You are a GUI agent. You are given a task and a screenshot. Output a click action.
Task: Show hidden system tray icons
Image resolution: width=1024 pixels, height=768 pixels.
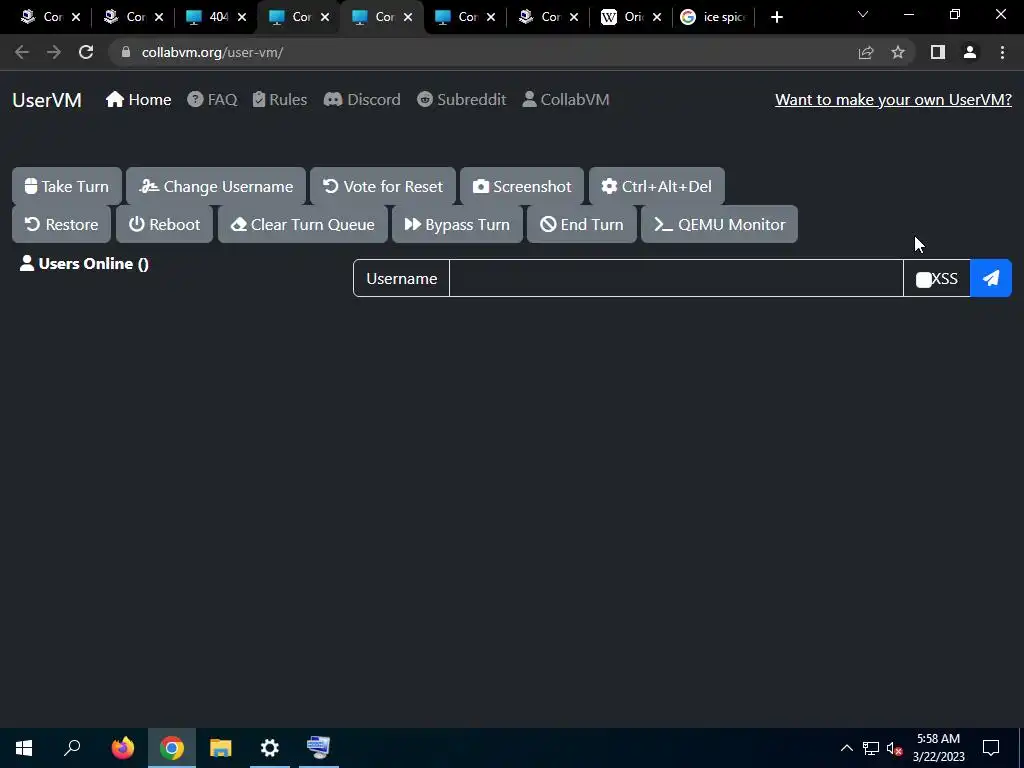[846, 748]
